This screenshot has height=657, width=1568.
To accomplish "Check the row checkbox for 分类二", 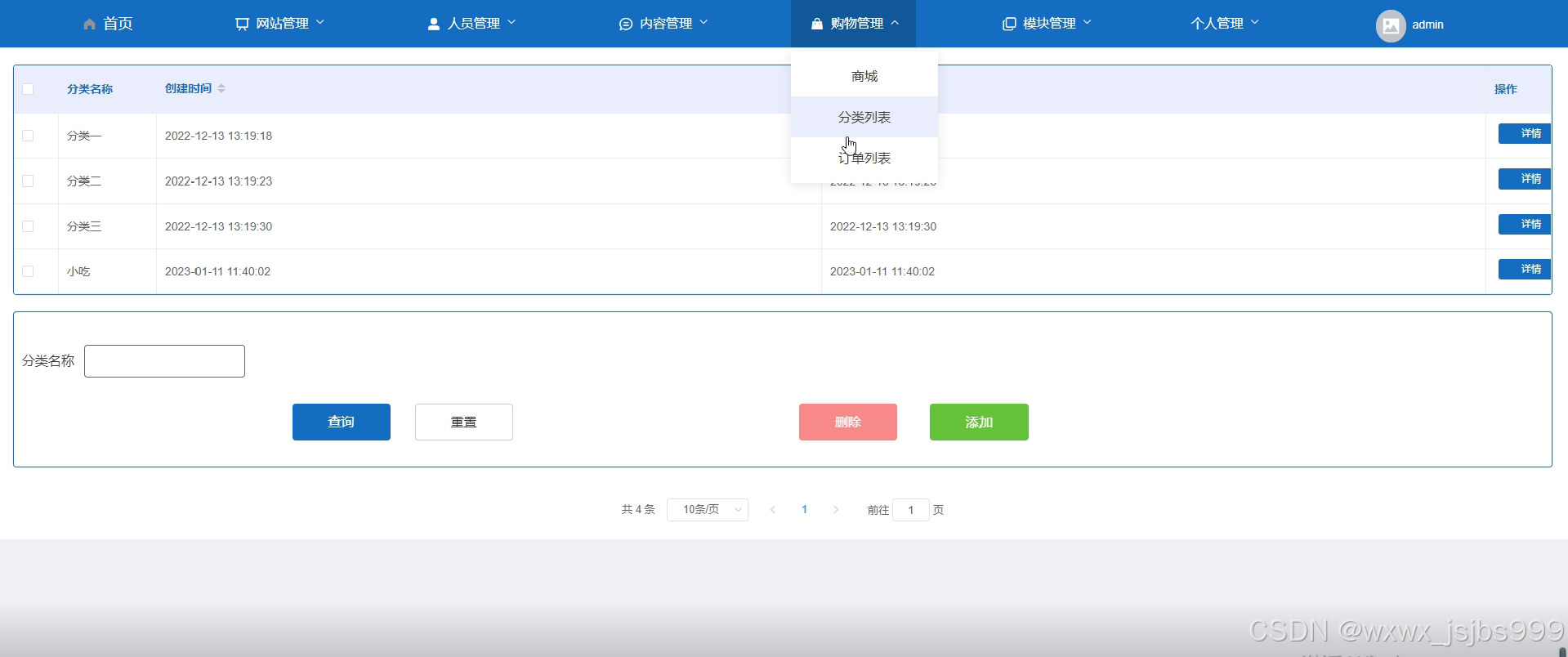I will pyautogui.click(x=28, y=181).
